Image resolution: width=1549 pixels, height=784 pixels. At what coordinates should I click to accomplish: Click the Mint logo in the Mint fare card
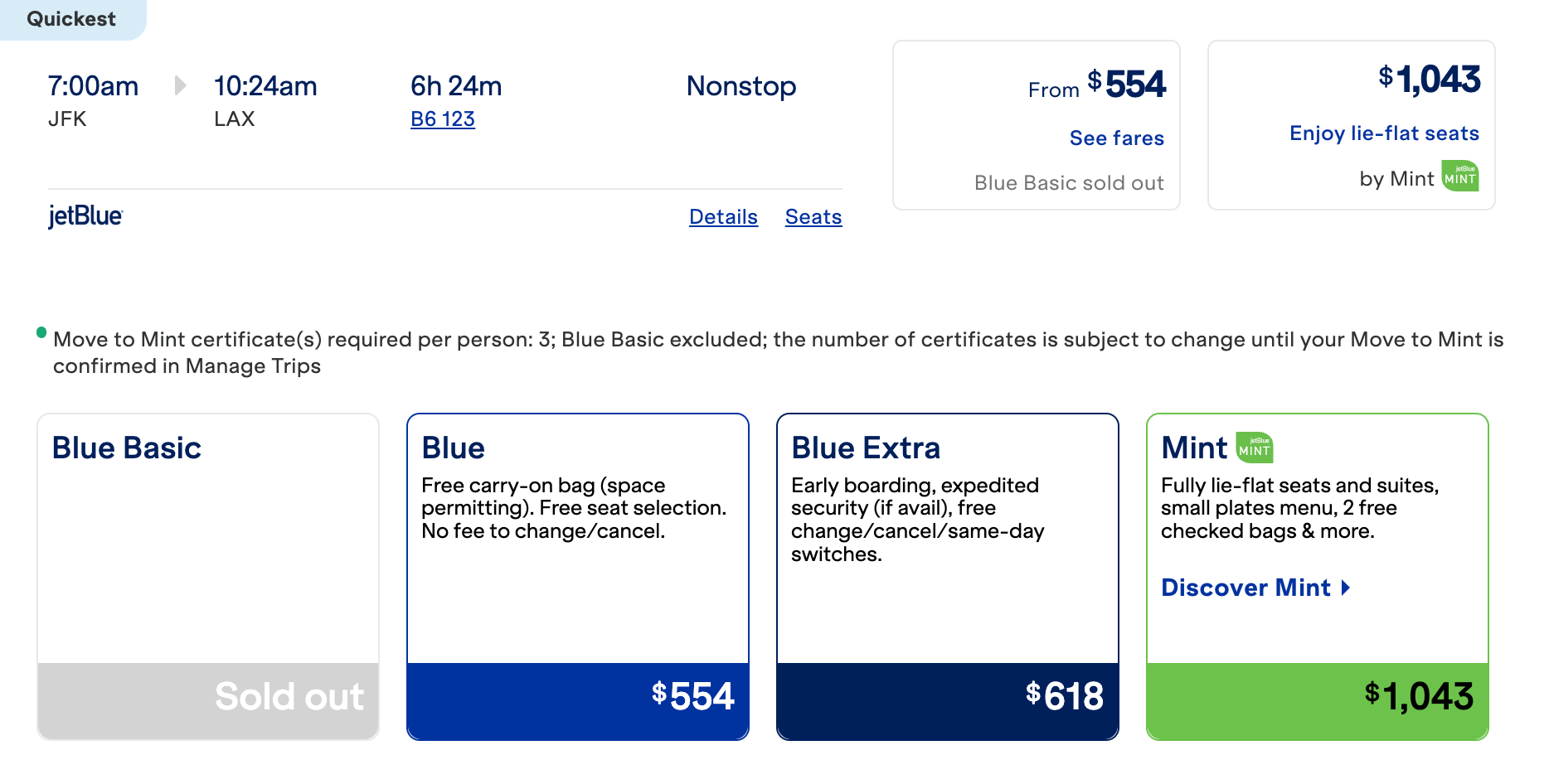[1255, 448]
